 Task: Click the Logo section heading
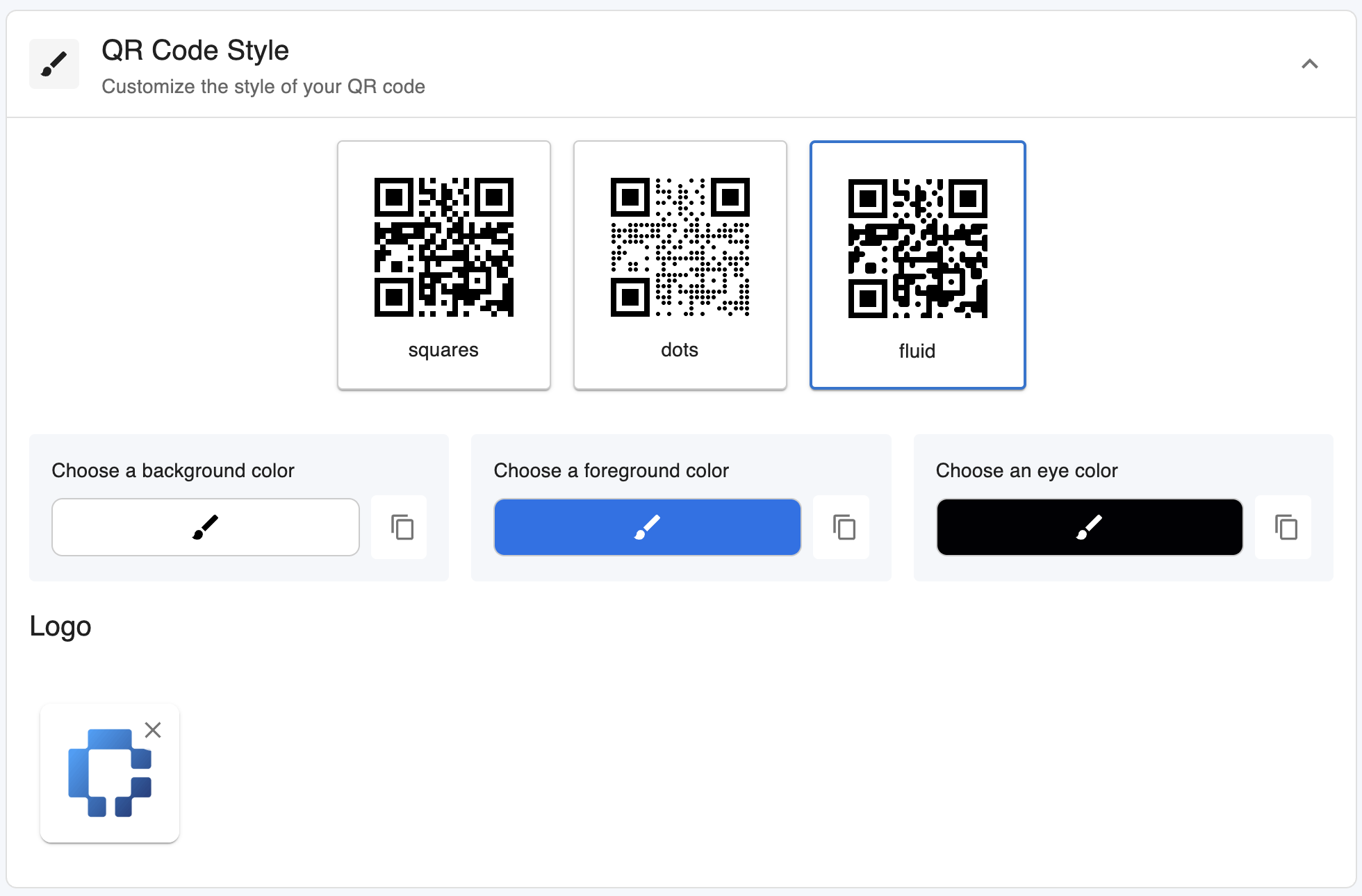[x=60, y=627]
